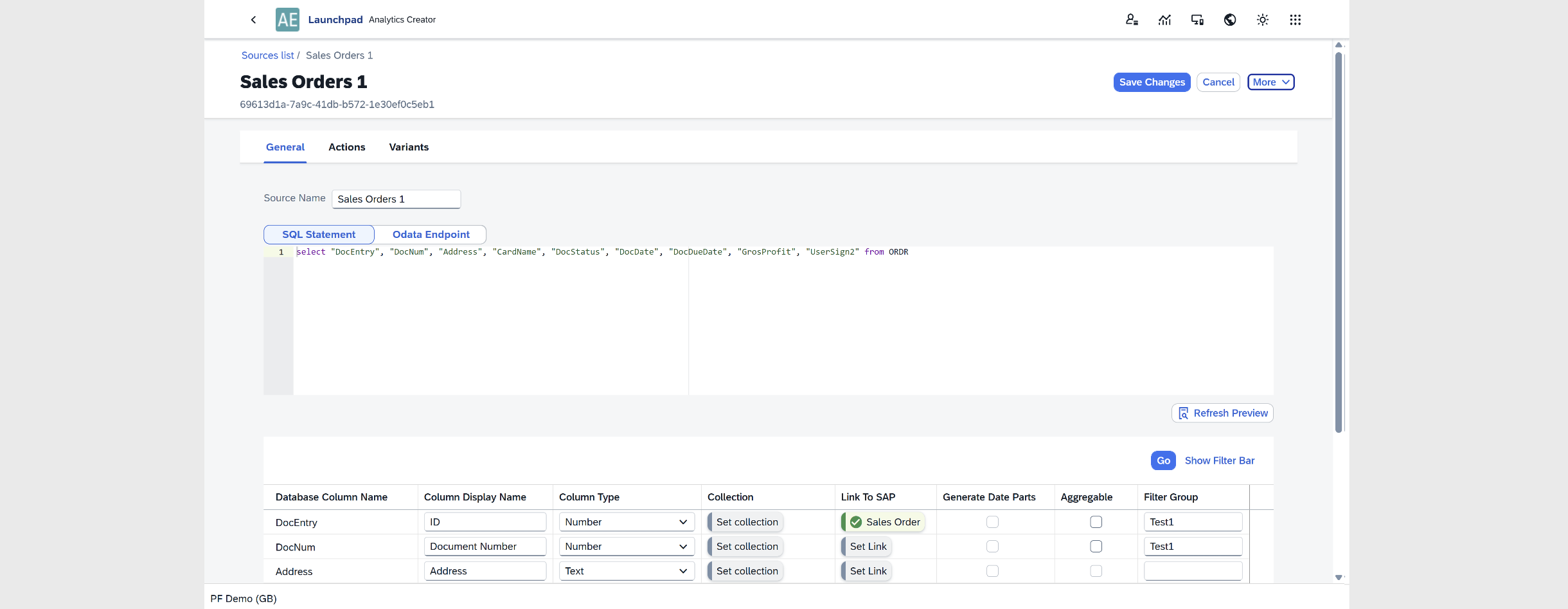Viewport: 1568px width, 609px height.
Task: Enable Generate Date Parts for DocNum
Action: (993, 546)
